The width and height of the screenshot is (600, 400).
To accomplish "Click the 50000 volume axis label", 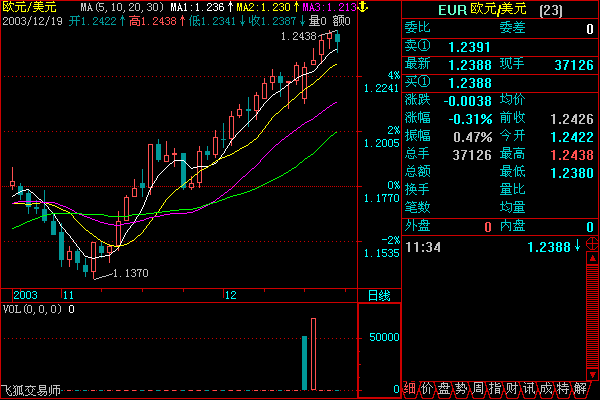I will point(384,337).
